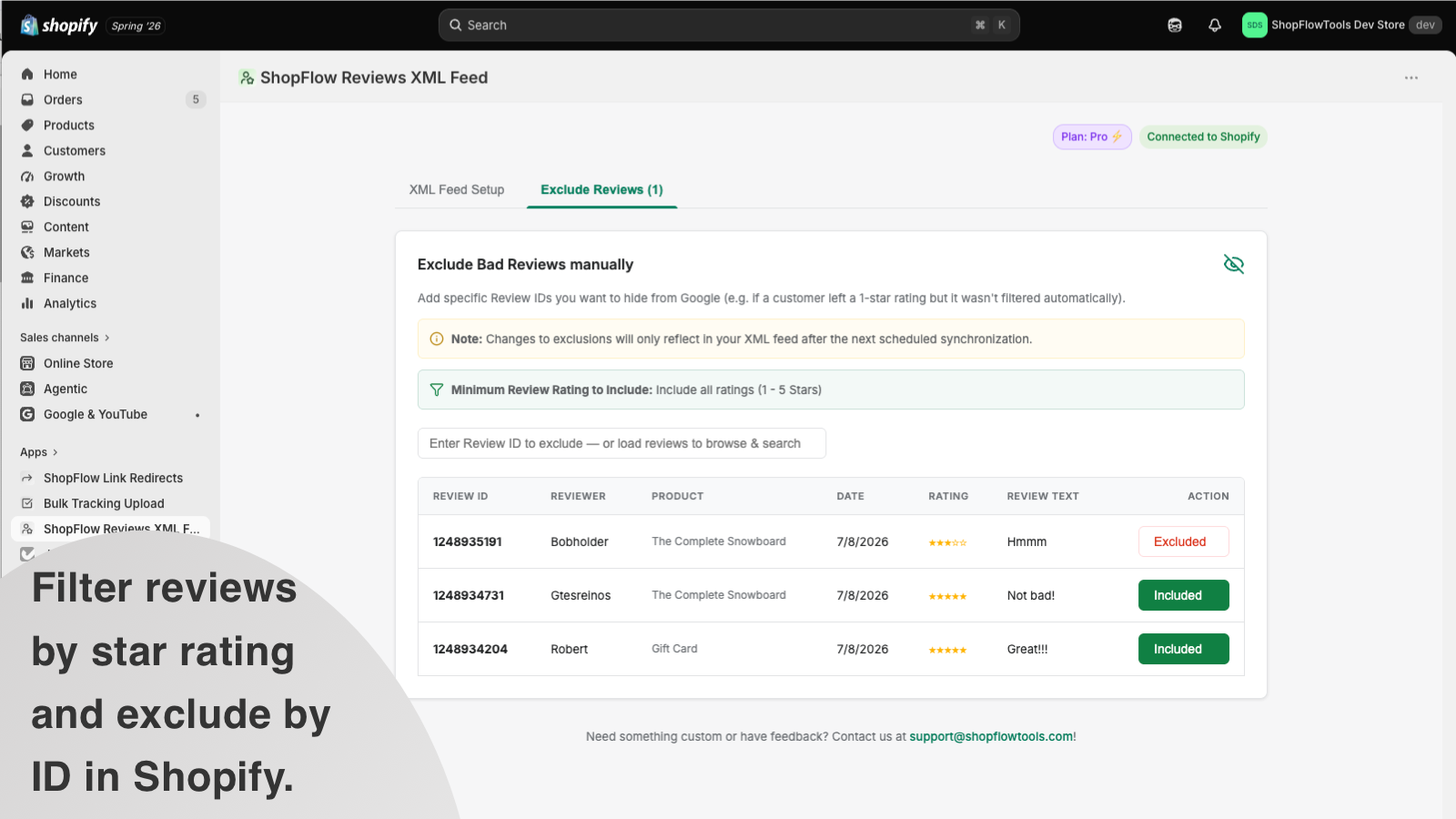Image resolution: width=1456 pixels, height=819 pixels.
Task: Click the Agentic channel icon
Action: coord(27,389)
